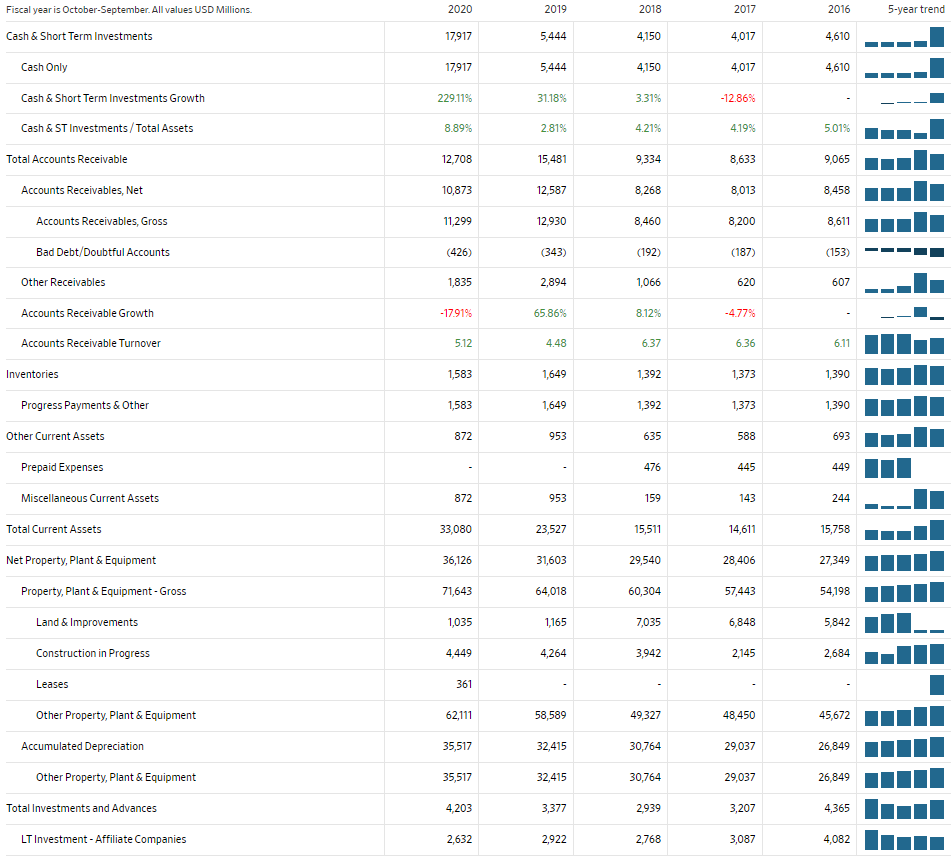Click the -17.91% receivable growth value
Image resolution: width=952 pixels, height=856 pixels.
(x=456, y=313)
